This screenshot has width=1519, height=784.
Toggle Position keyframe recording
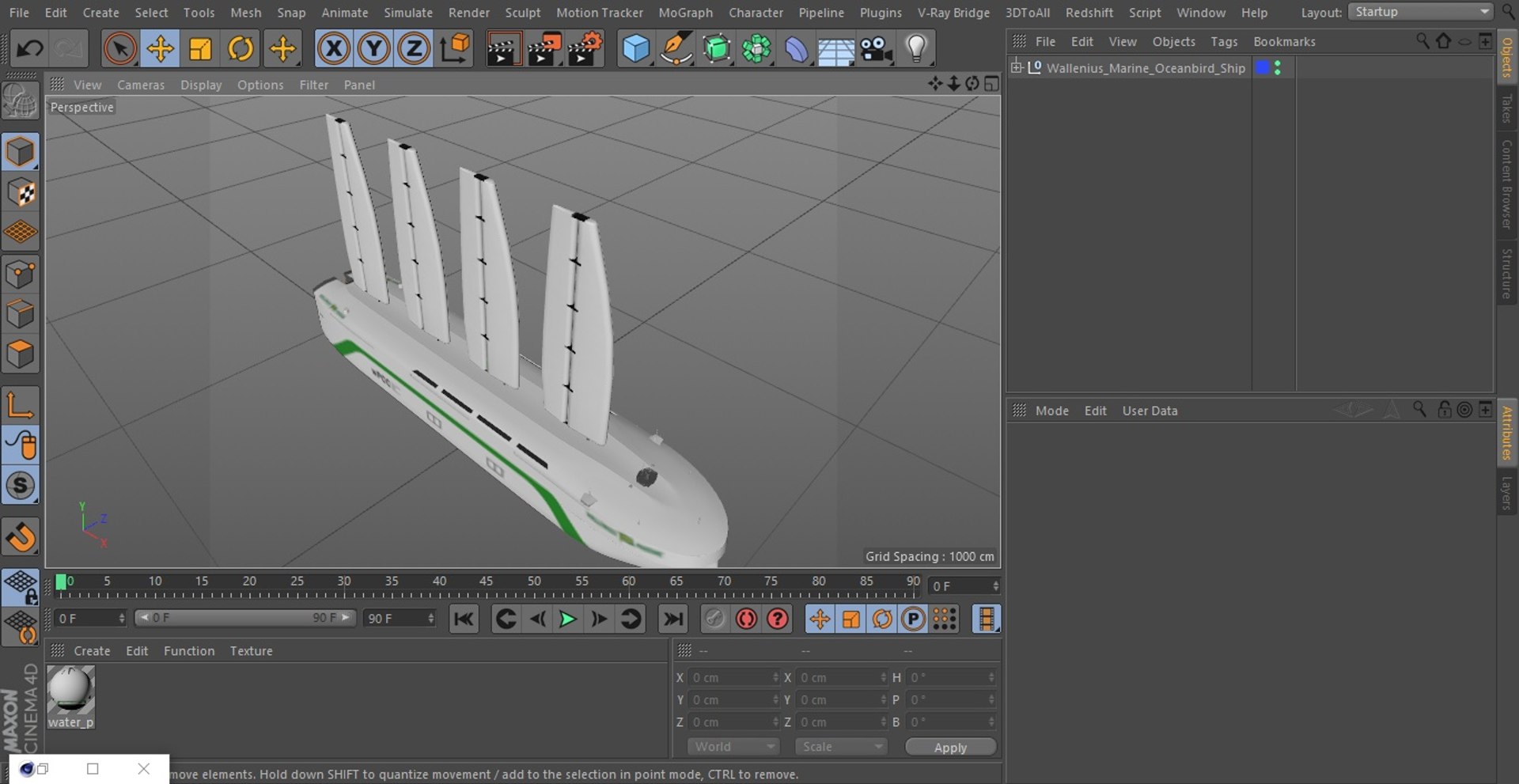tap(820, 619)
